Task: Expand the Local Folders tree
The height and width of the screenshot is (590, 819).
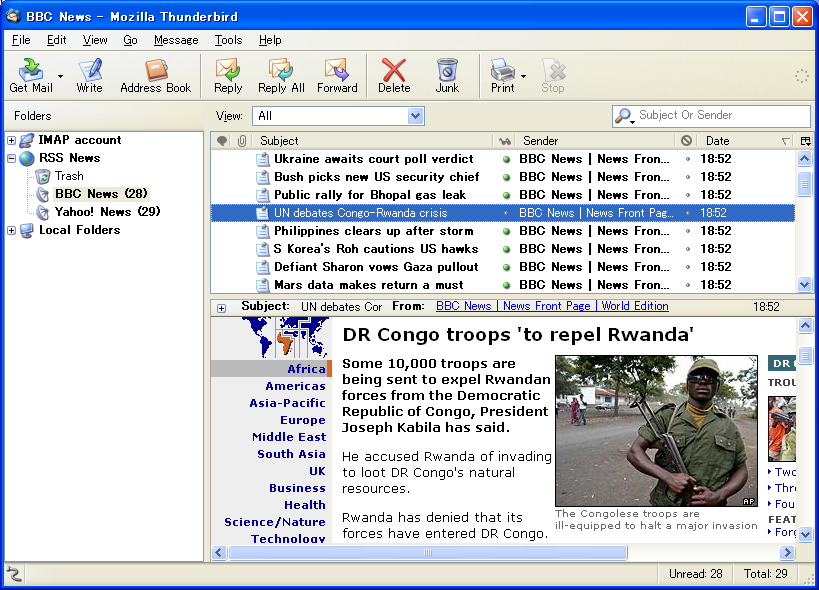Action: pos(11,230)
